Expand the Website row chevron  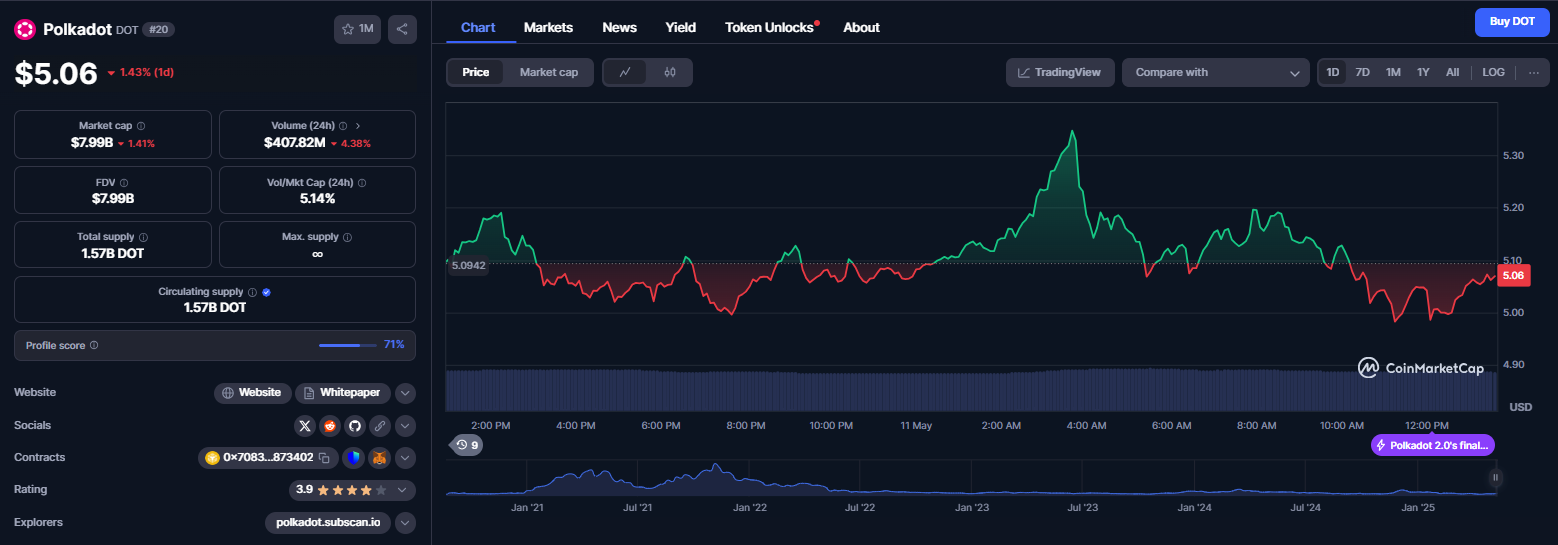pyautogui.click(x=405, y=393)
